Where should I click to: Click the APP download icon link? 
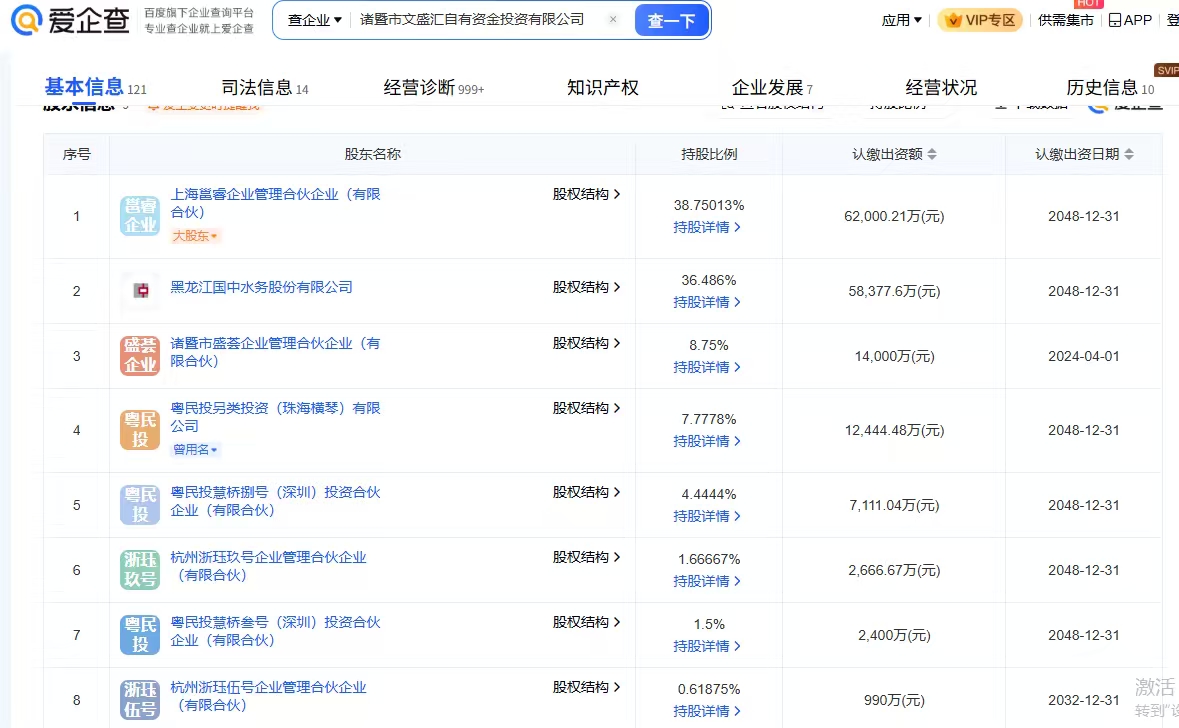pyautogui.click(x=1130, y=20)
